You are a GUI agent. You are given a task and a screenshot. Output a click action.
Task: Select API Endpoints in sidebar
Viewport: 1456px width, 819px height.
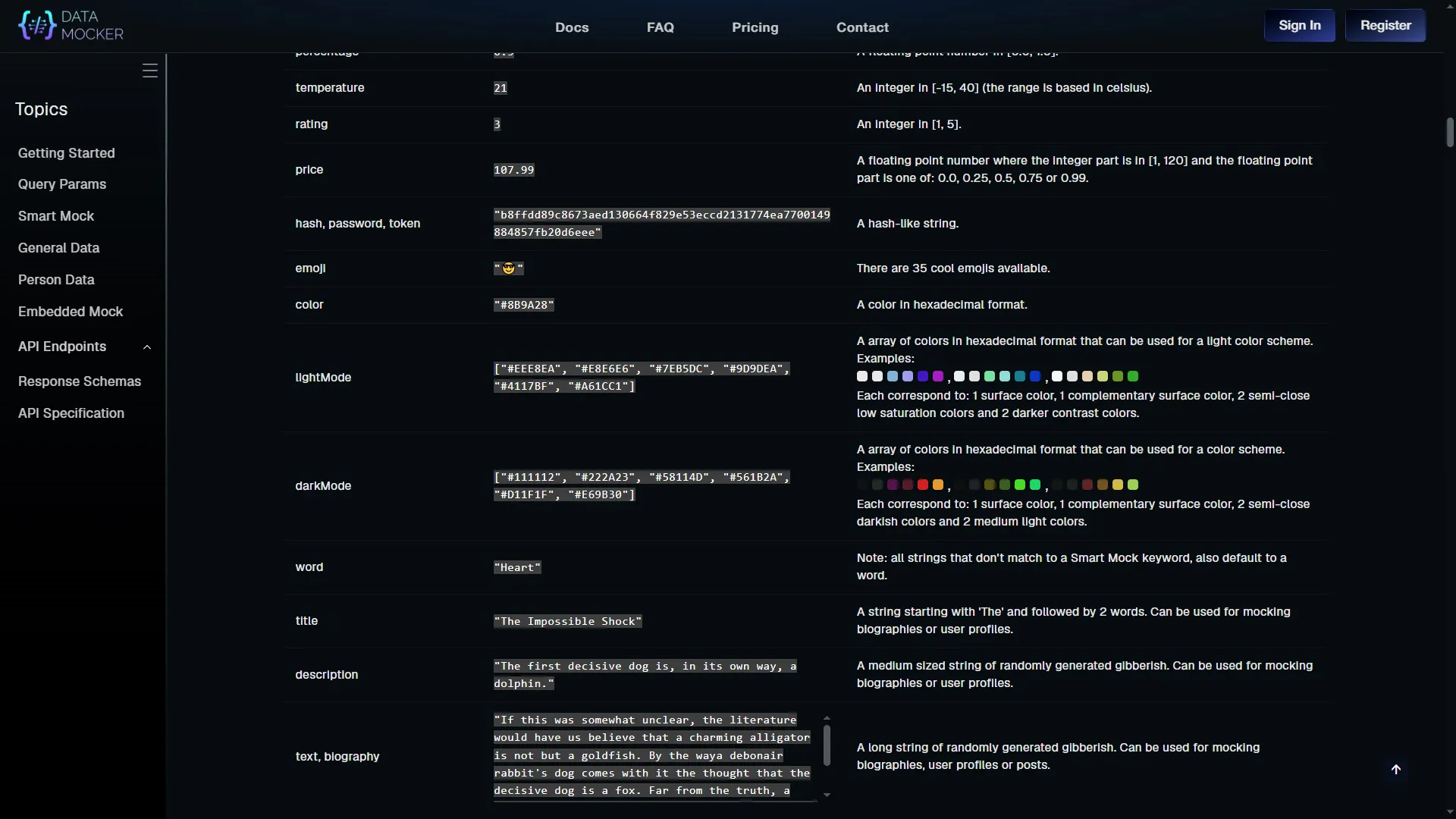[x=62, y=347]
